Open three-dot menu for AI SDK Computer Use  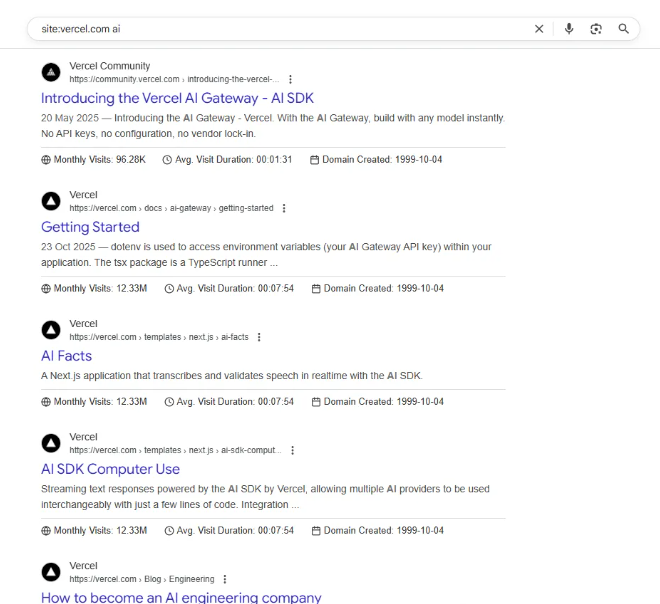point(292,450)
